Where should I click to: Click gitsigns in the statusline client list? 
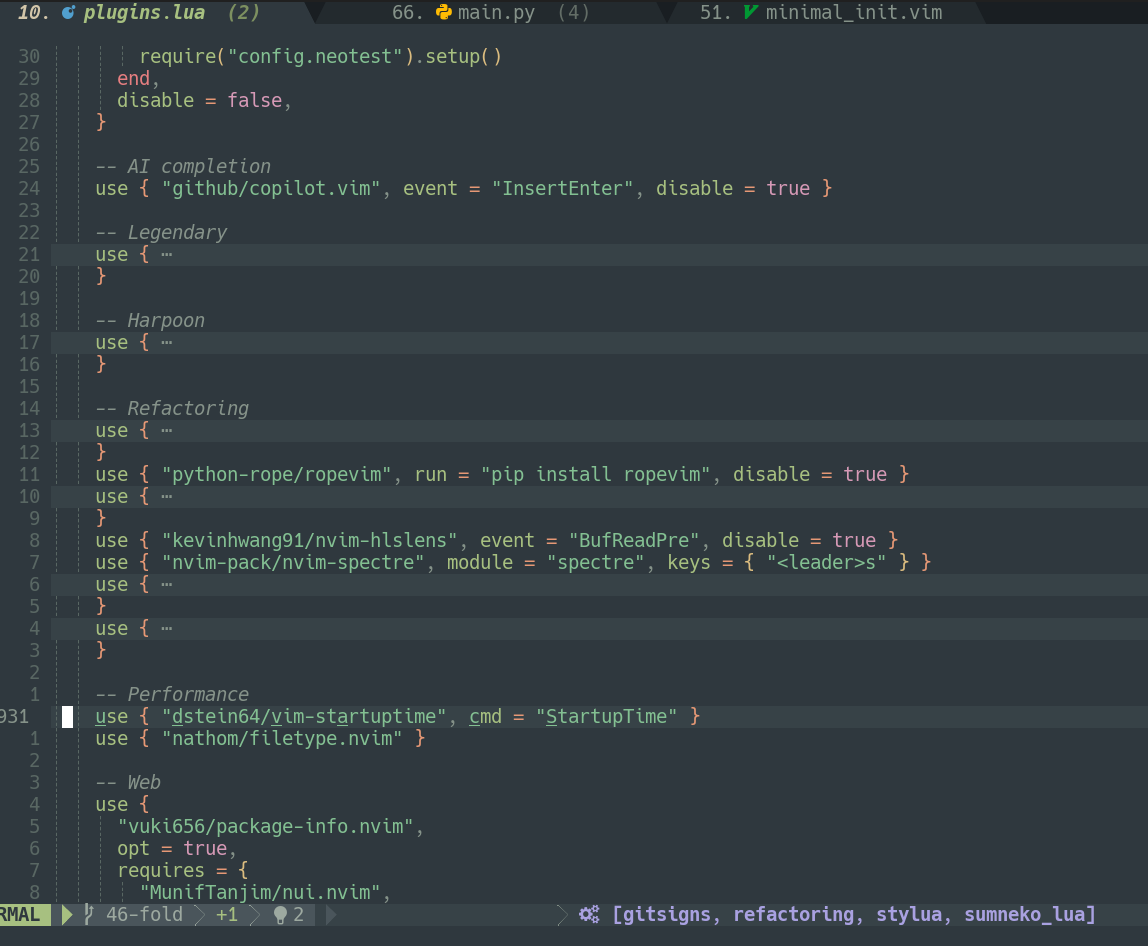(663, 914)
